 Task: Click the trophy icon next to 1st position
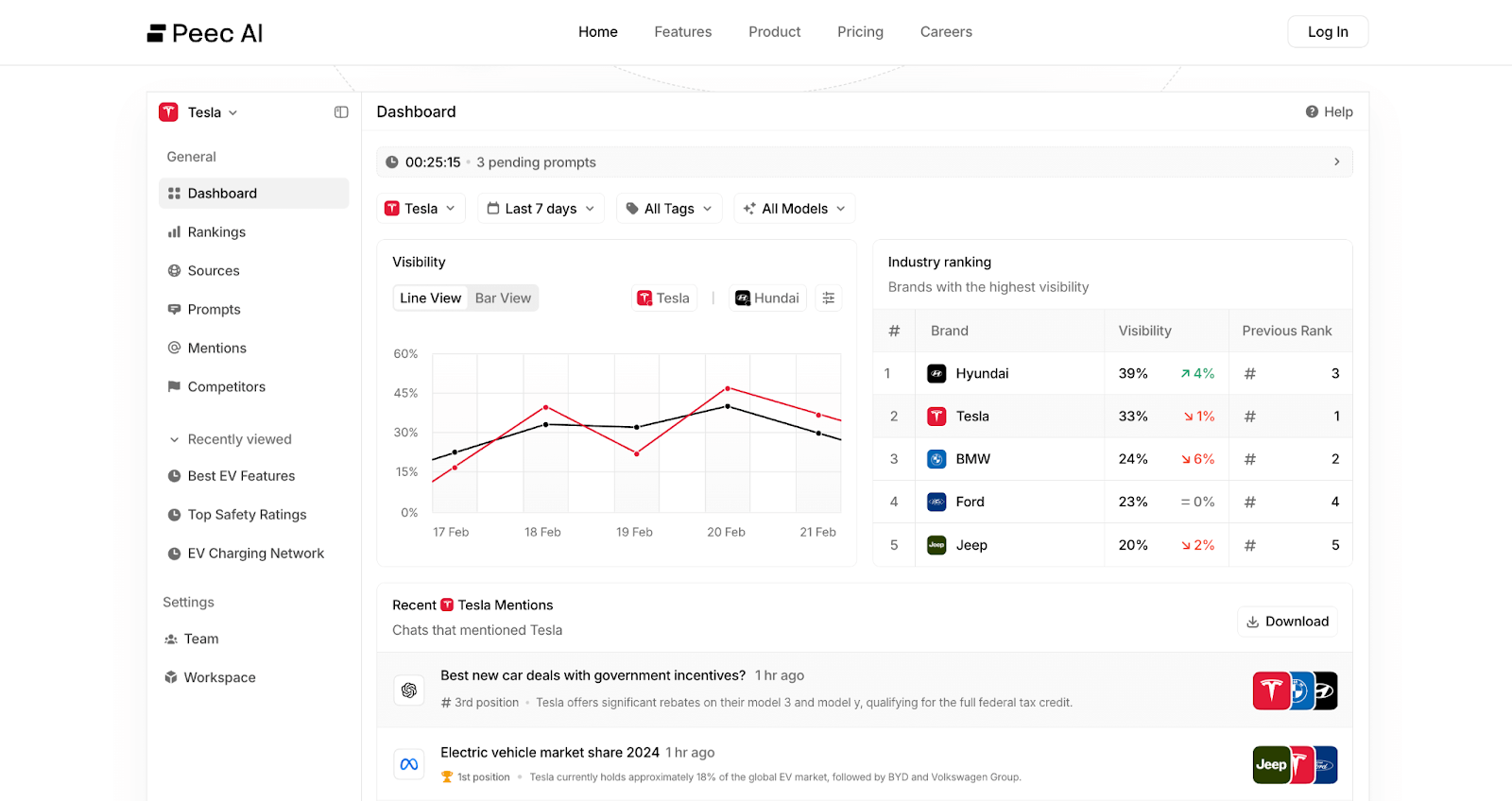click(447, 777)
